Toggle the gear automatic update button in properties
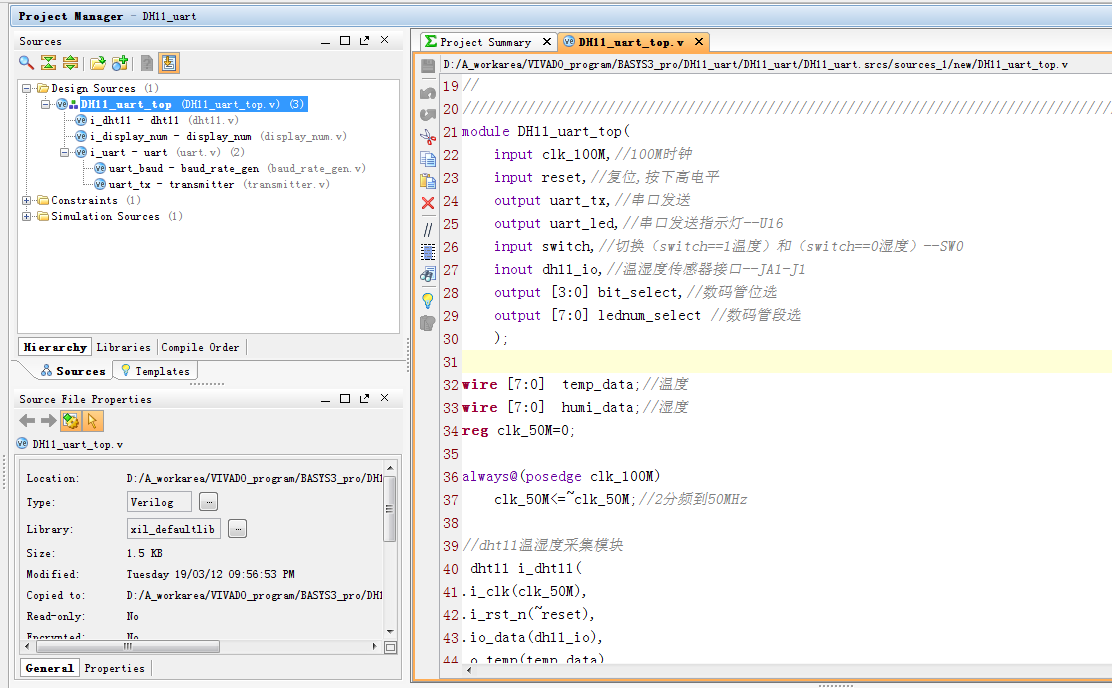This screenshot has width=1112, height=688. [70, 421]
